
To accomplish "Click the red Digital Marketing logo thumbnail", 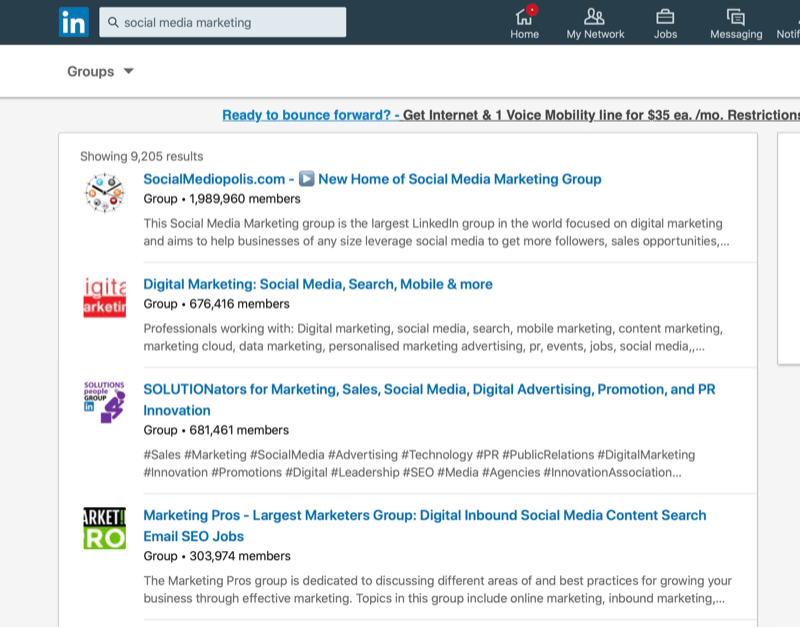I will click(x=105, y=297).
